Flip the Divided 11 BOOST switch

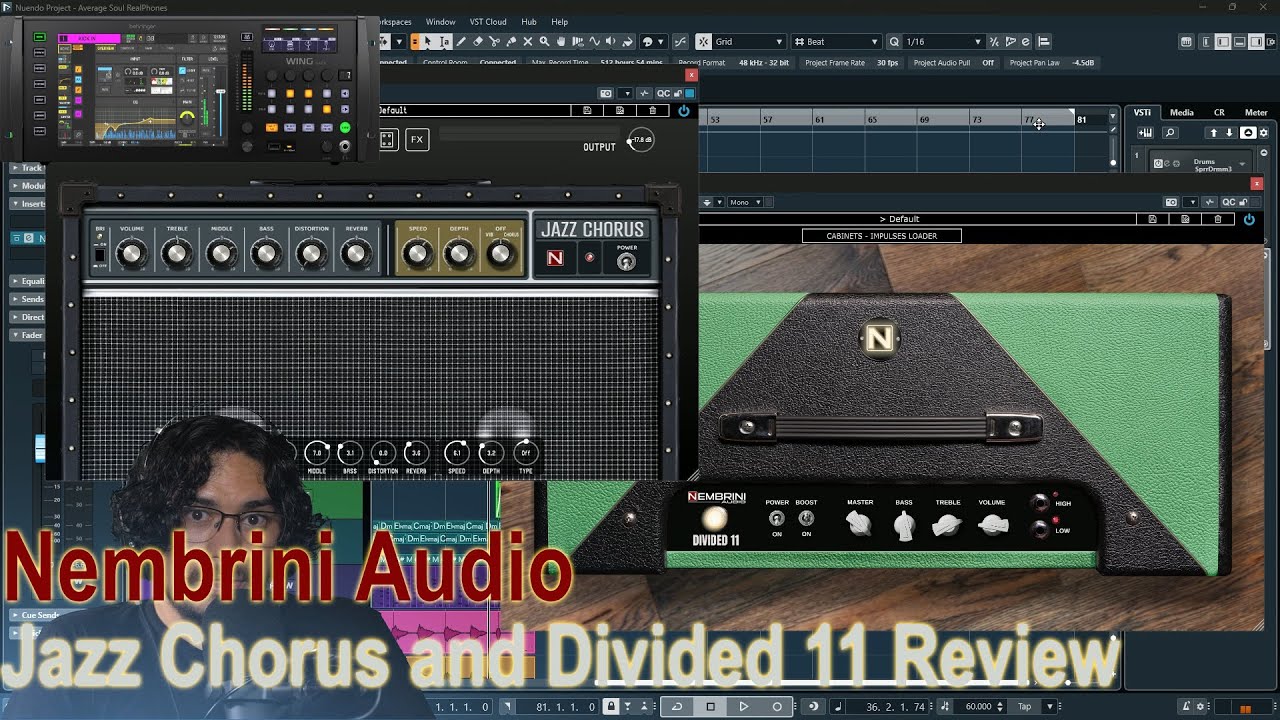806,518
